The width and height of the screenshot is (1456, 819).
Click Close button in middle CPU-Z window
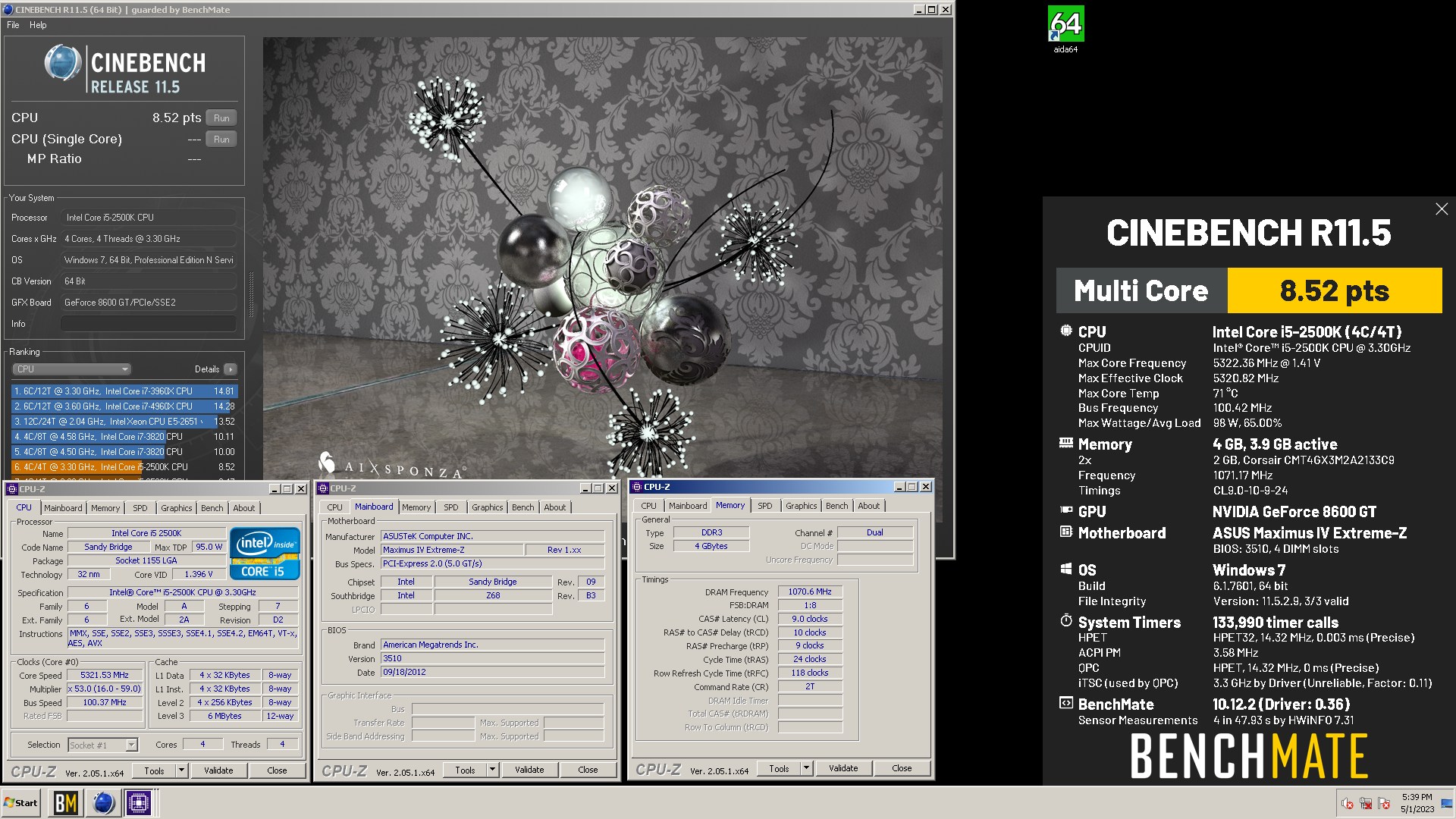[x=588, y=770]
